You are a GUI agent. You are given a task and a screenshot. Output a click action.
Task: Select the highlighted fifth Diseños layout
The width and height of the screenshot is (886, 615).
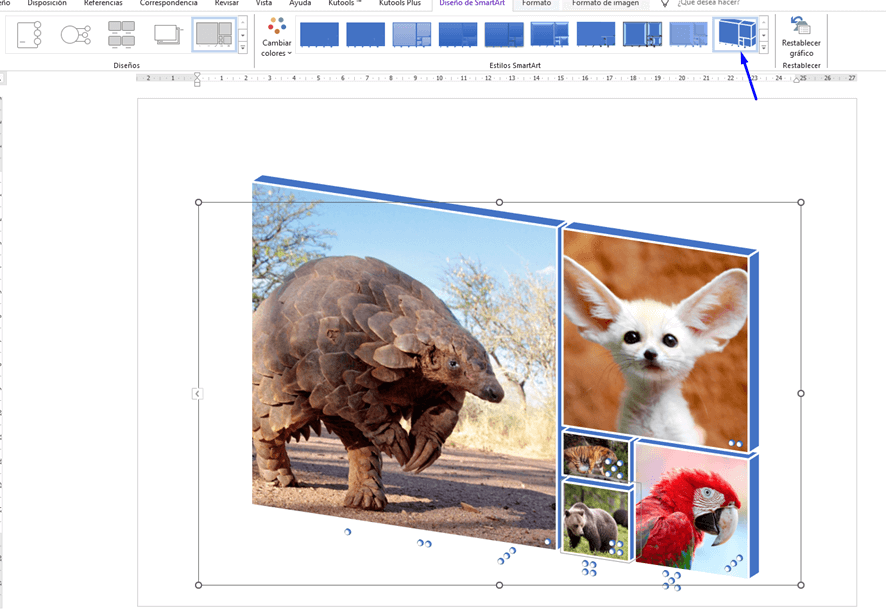tap(214, 34)
